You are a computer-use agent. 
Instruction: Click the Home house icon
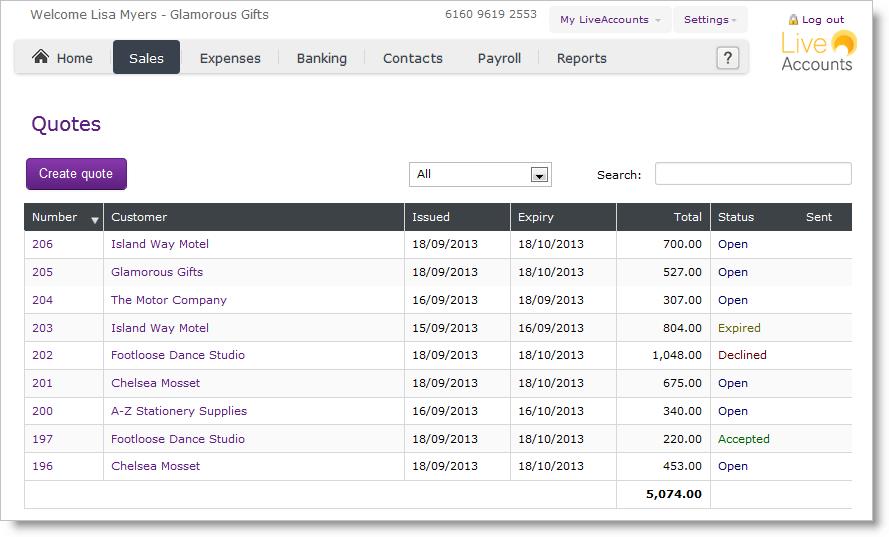[x=41, y=57]
